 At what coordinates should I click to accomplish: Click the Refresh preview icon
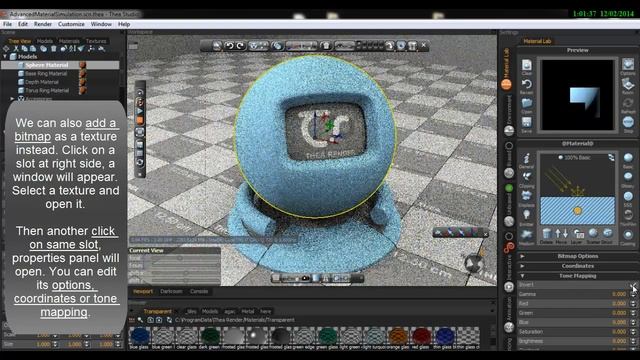click(628, 103)
